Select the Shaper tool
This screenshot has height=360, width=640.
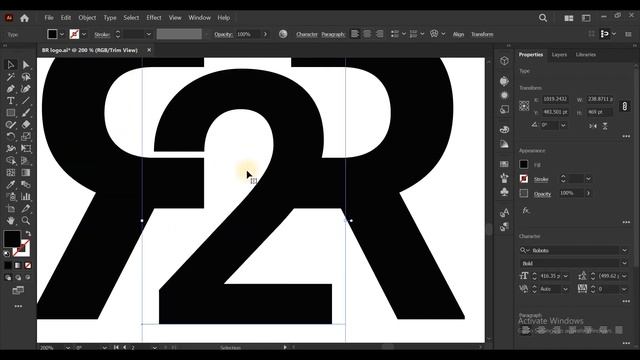pyautogui.click(x=11, y=124)
